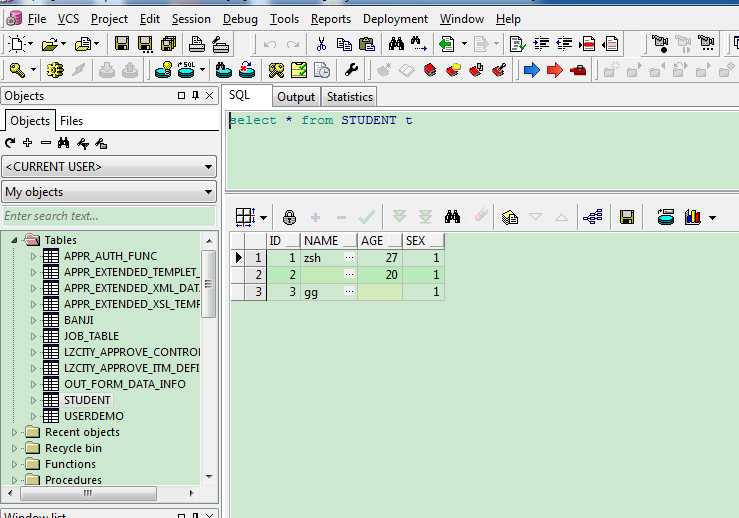Open the Tools menu
The width and height of the screenshot is (739, 518).
(284, 19)
